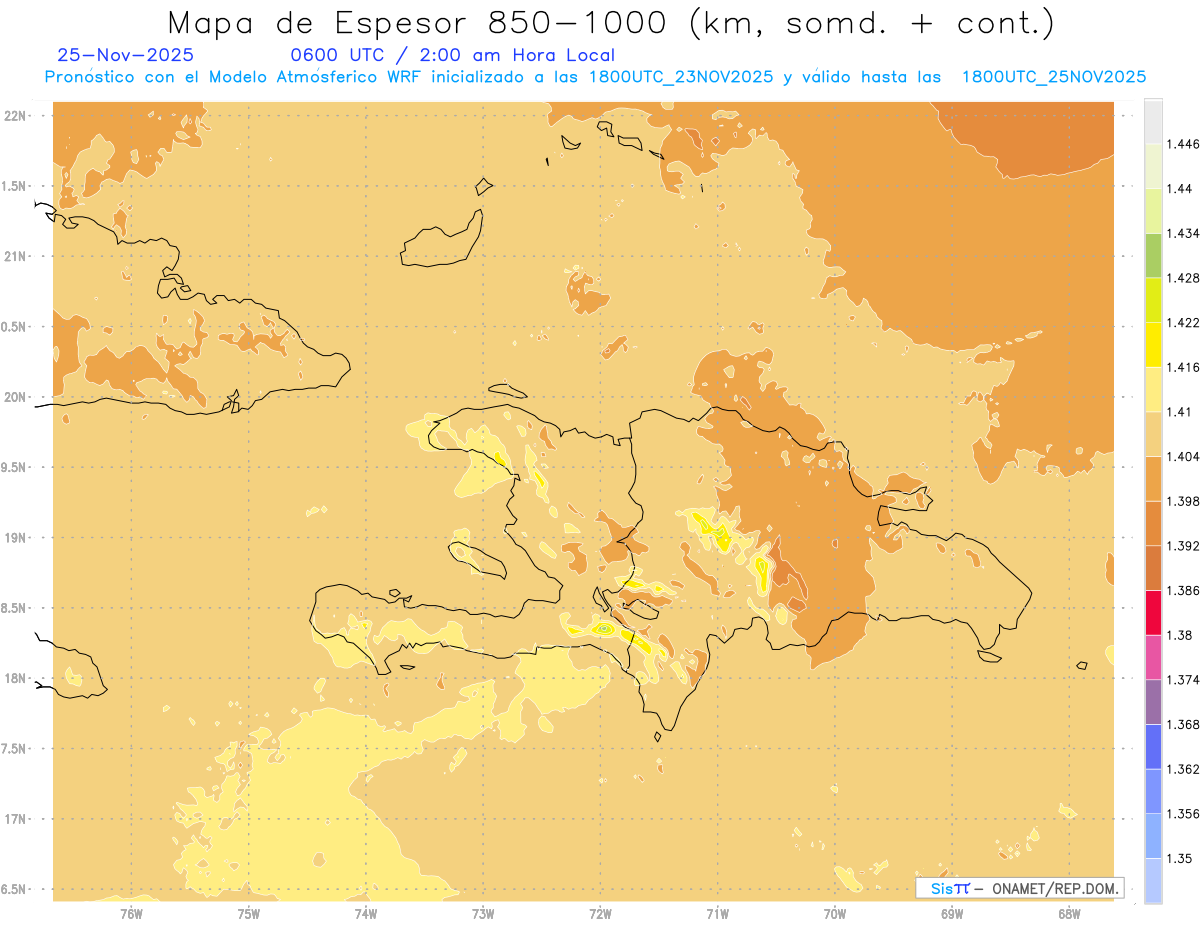Click the legend value 1.35
Viewport: 1200px width, 927px height.
pos(1180,858)
